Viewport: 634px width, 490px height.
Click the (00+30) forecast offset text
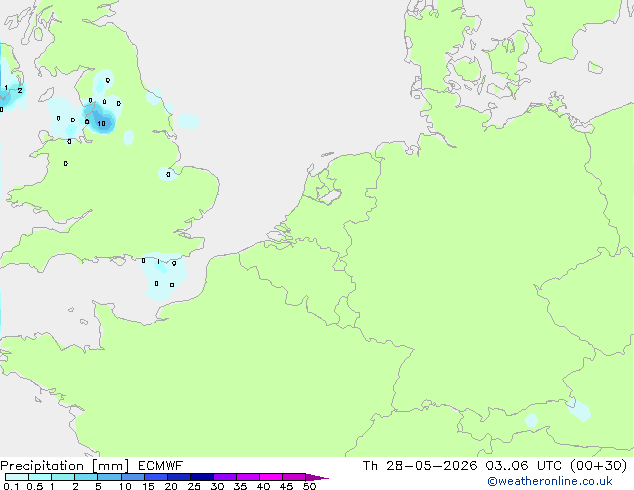598,466
